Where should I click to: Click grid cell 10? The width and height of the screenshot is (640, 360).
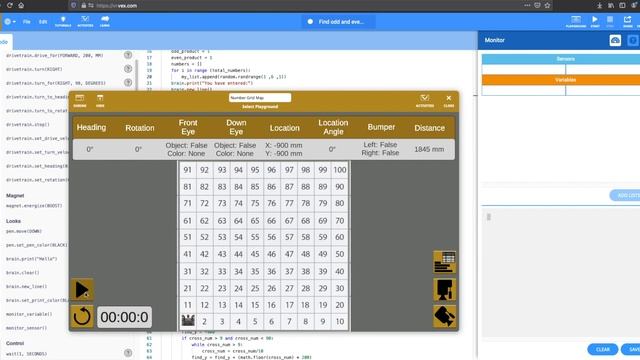[x=340, y=322]
